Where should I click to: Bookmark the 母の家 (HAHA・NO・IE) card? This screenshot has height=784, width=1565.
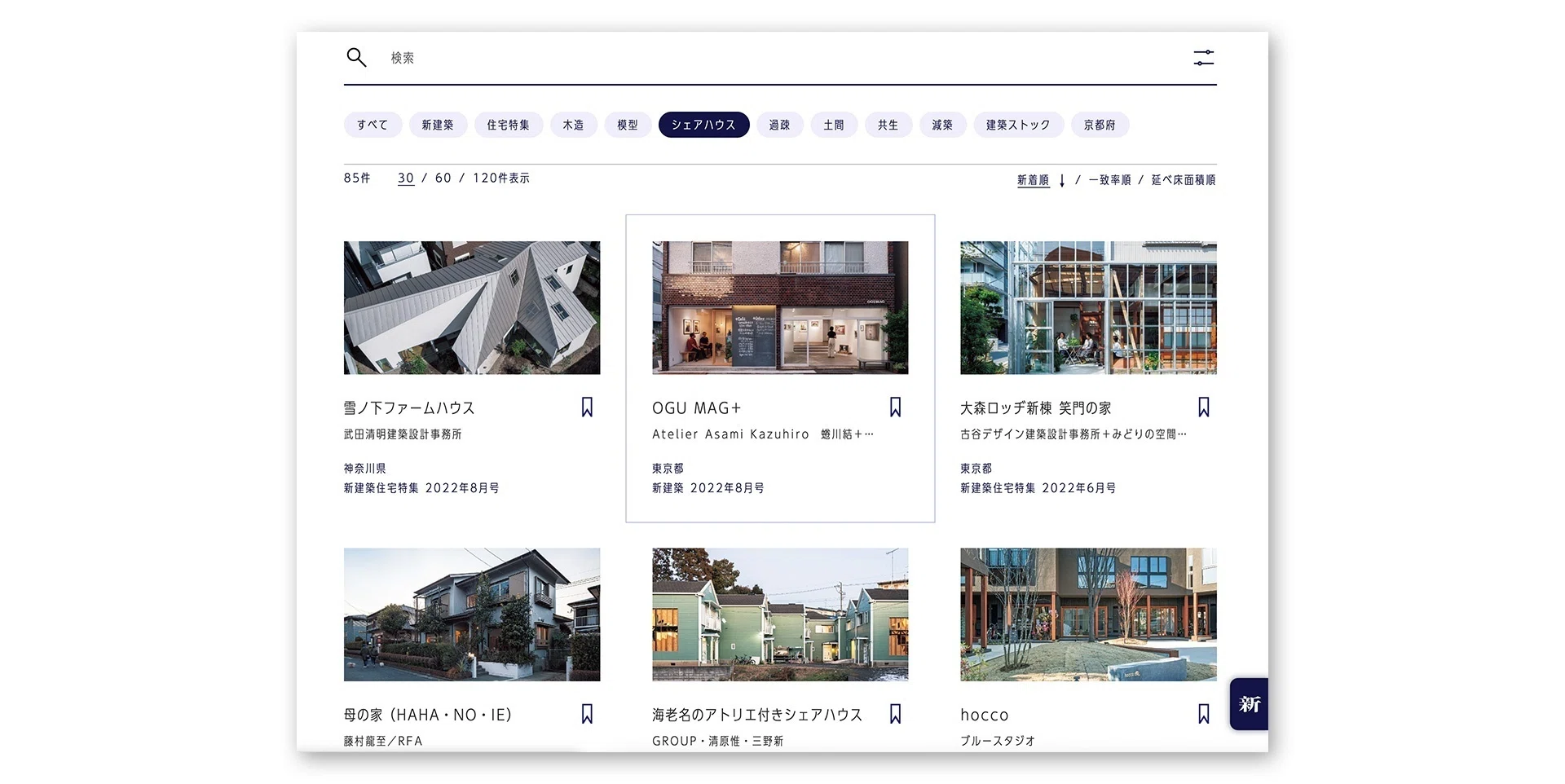tap(587, 714)
